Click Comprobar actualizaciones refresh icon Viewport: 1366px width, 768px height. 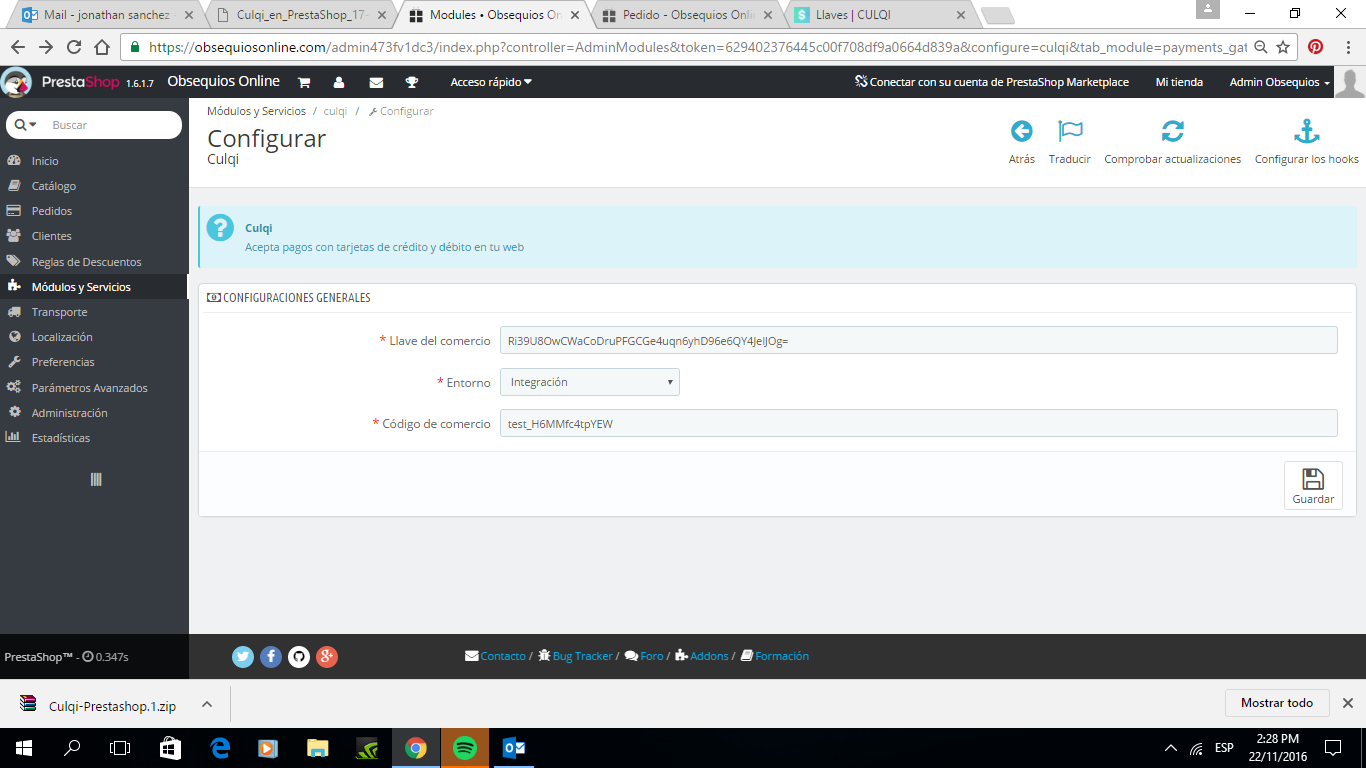click(x=1172, y=131)
